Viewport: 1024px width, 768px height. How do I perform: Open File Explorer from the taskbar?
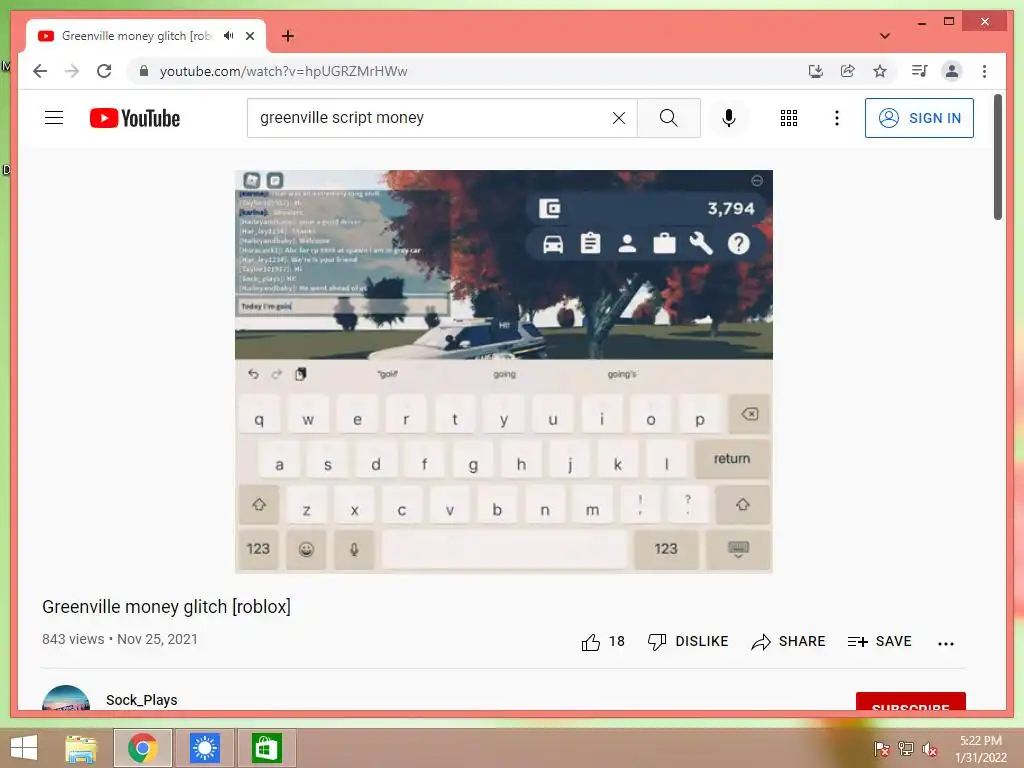click(81, 748)
